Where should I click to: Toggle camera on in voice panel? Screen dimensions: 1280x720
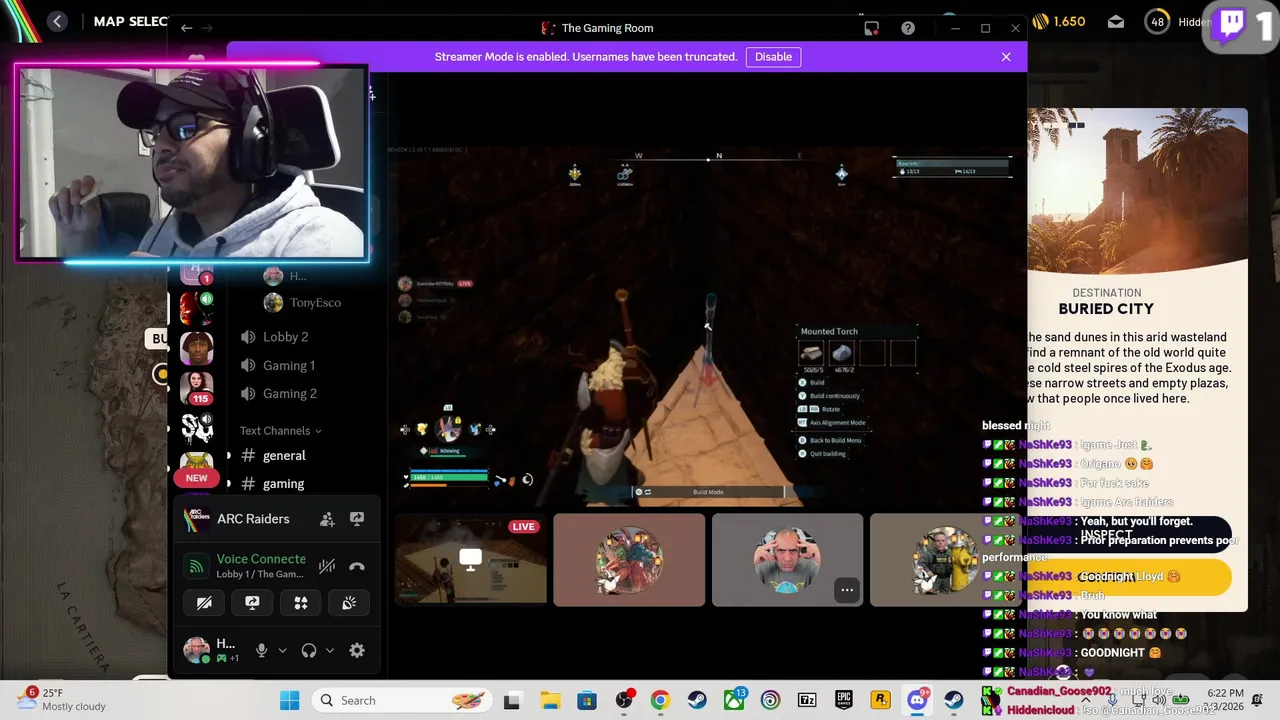[x=204, y=603]
